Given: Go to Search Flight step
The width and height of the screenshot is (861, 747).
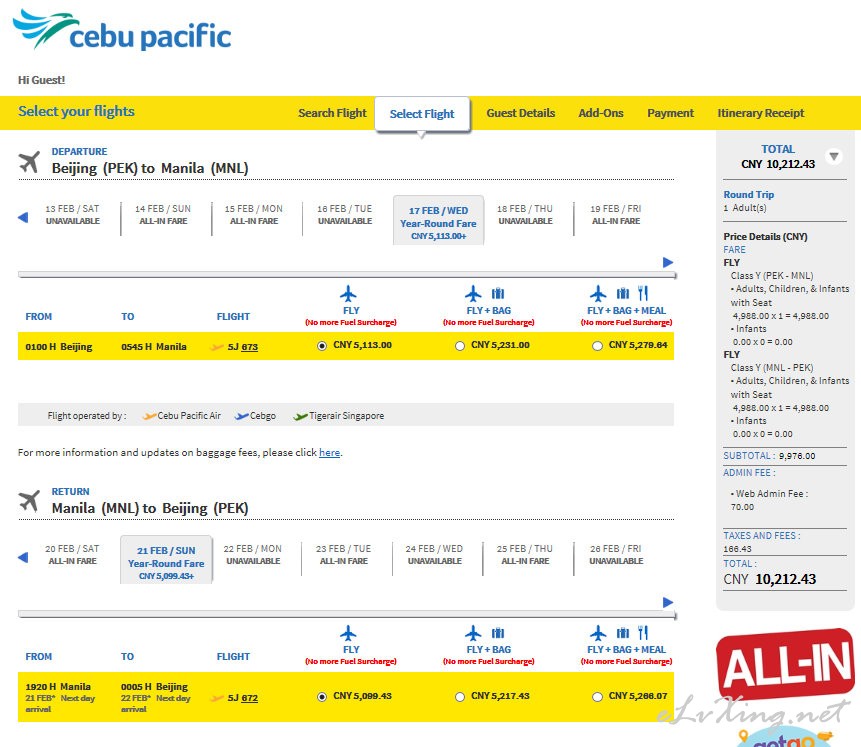Looking at the screenshot, I should pos(332,113).
